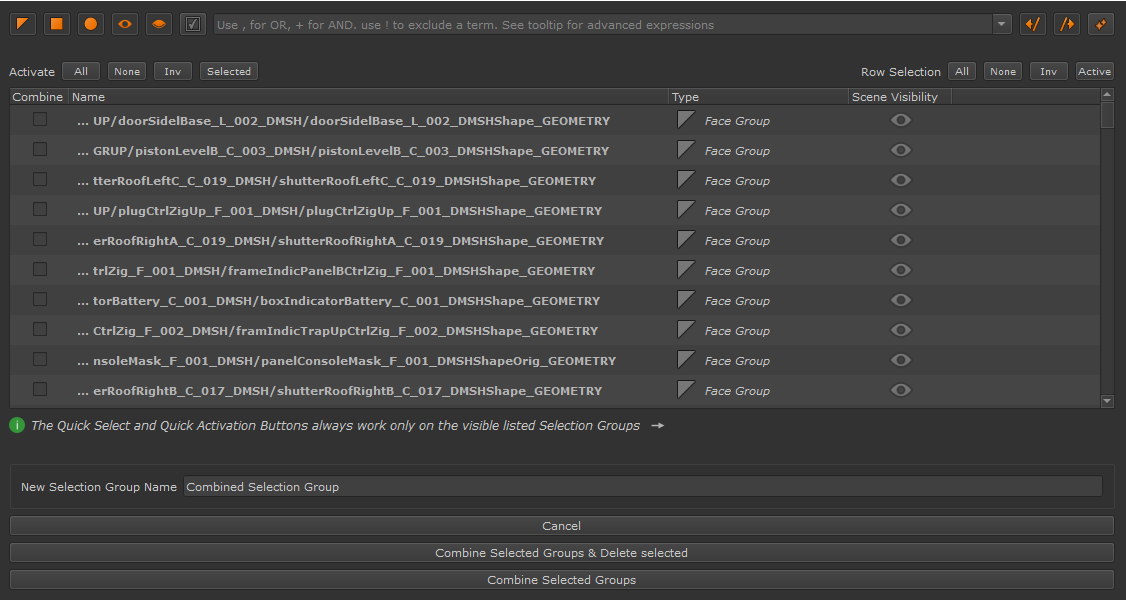1126x600 pixels.
Task: Toggle the checkmark filter button in the toolbar
Action: (193, 24)
